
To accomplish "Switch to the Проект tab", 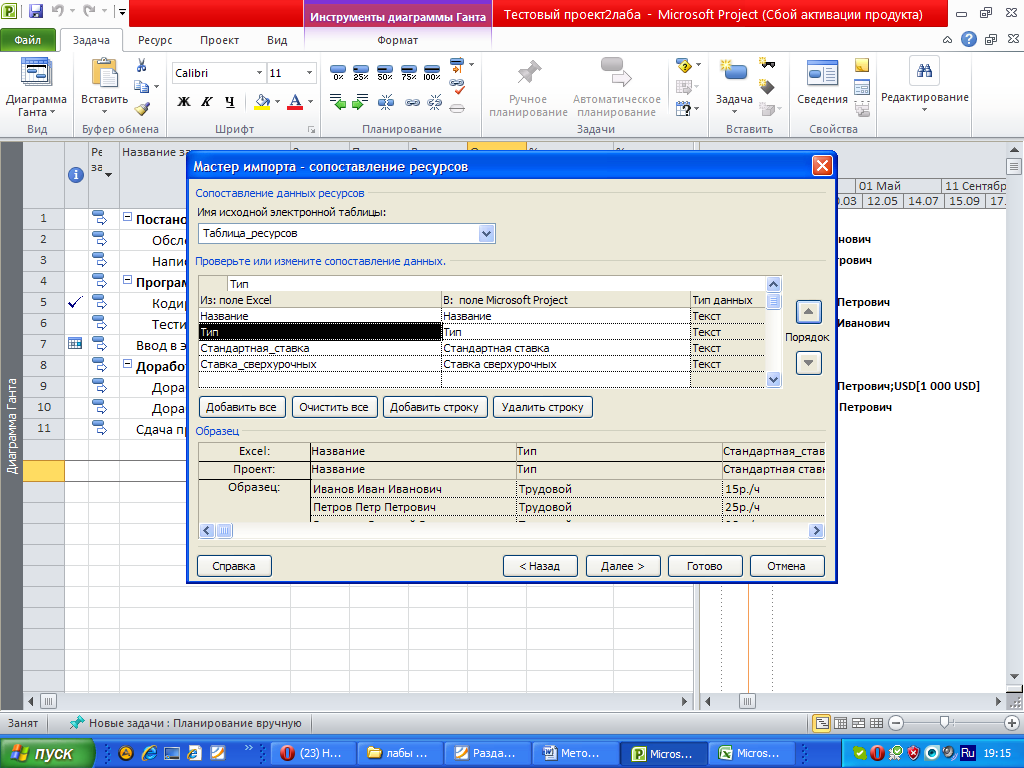I will pos(219,40).
